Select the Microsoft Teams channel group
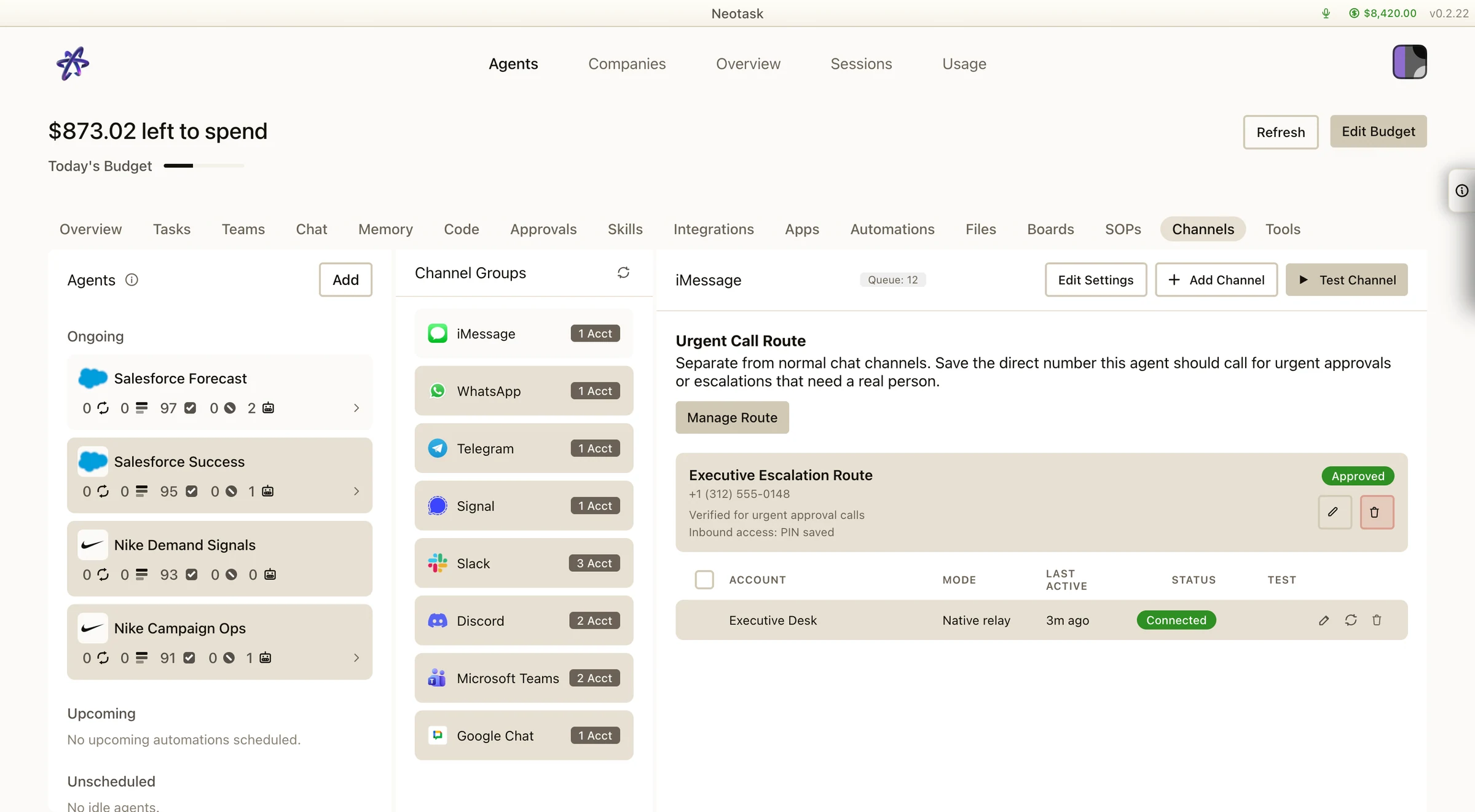This screenshot has width=1475, height=812. [x=524, y=678]
